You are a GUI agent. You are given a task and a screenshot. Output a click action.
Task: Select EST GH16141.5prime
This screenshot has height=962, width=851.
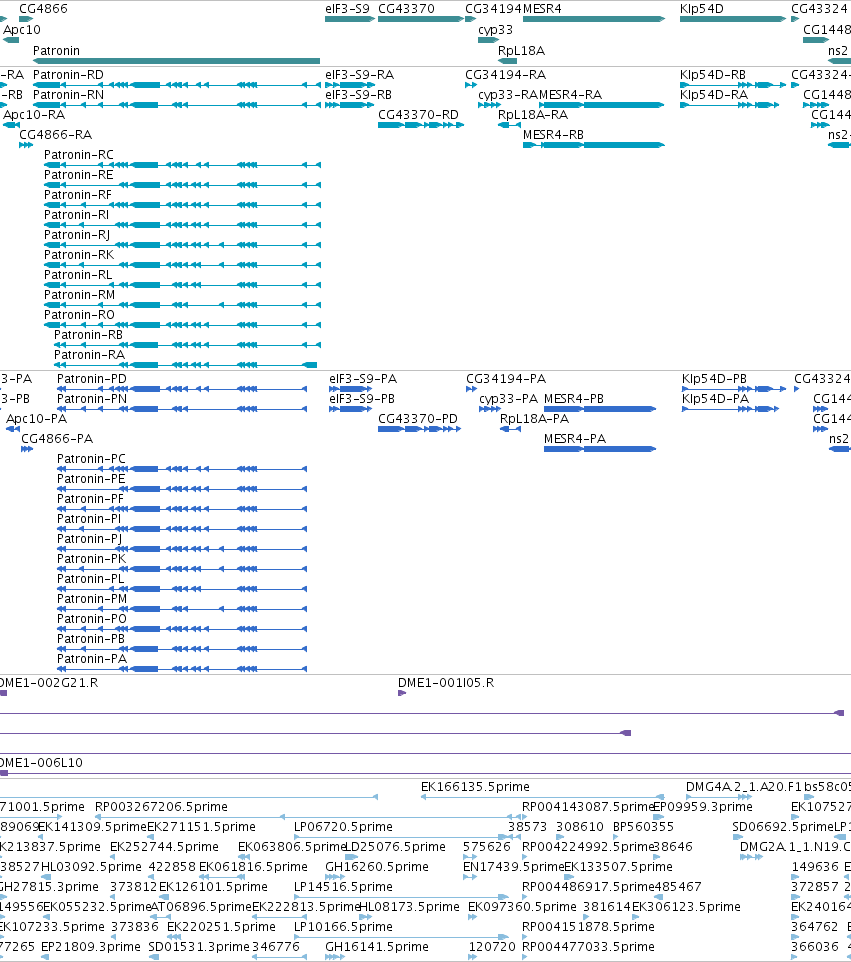(x=335, y=957)
